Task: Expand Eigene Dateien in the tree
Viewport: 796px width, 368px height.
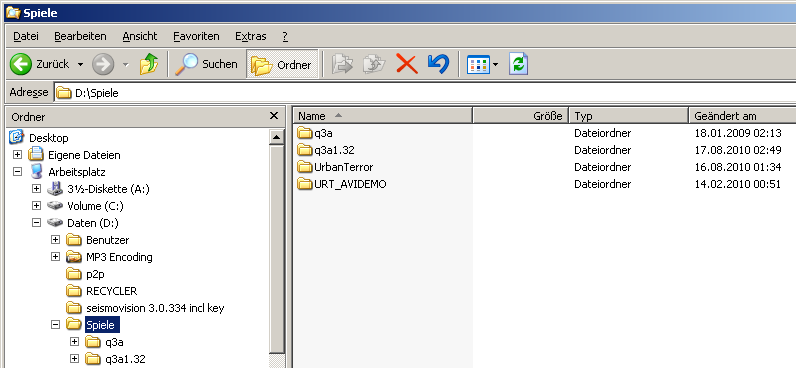Action: tap(18, 155)
